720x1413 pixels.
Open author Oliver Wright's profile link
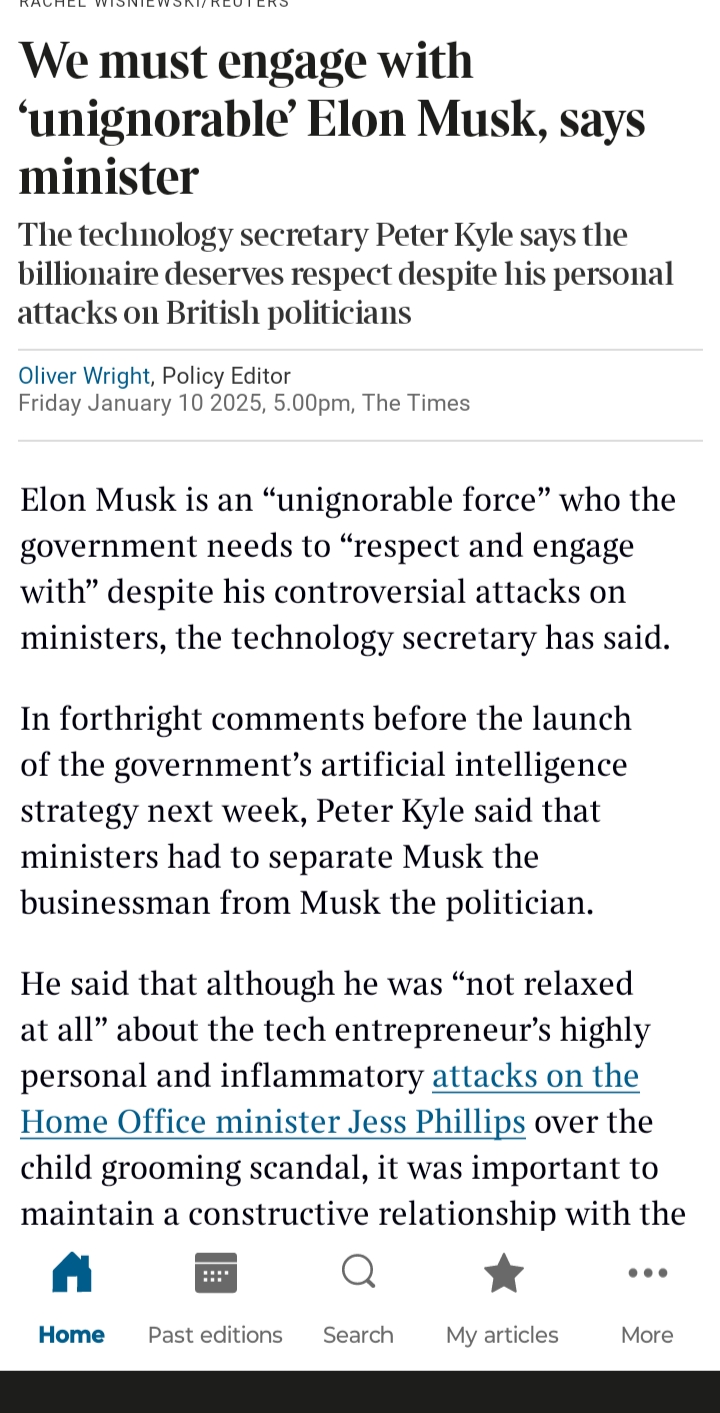(84, 376)
